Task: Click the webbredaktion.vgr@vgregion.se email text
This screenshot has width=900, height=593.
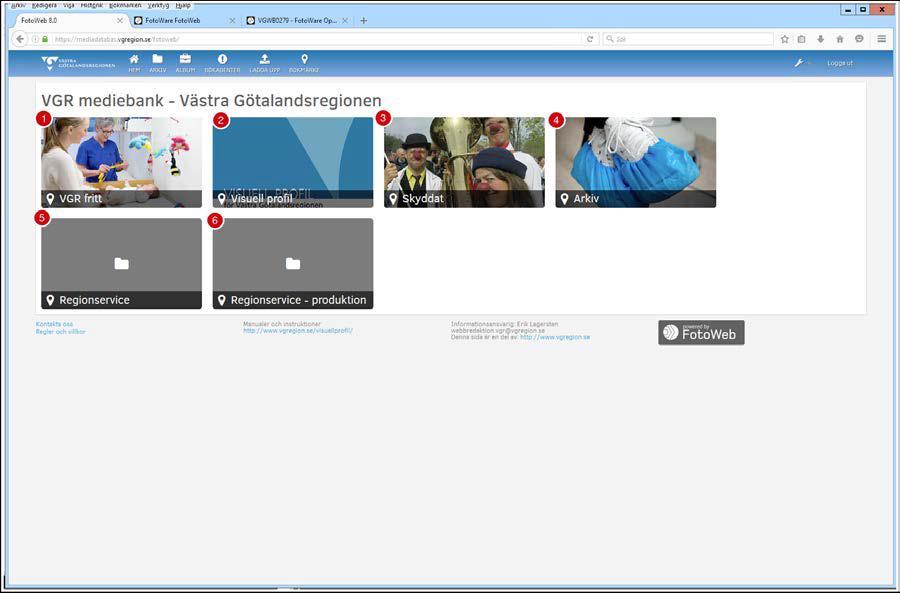Action: (x=498, y=331)
